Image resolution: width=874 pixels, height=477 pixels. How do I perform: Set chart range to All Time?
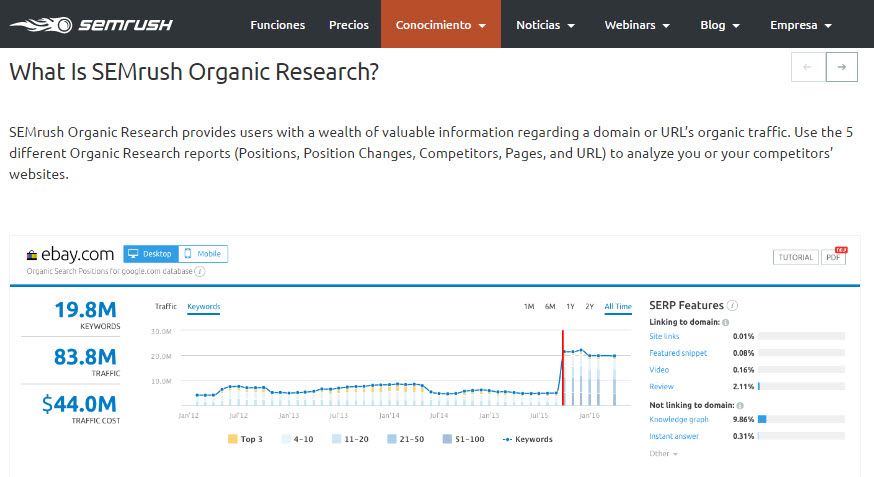618,306
